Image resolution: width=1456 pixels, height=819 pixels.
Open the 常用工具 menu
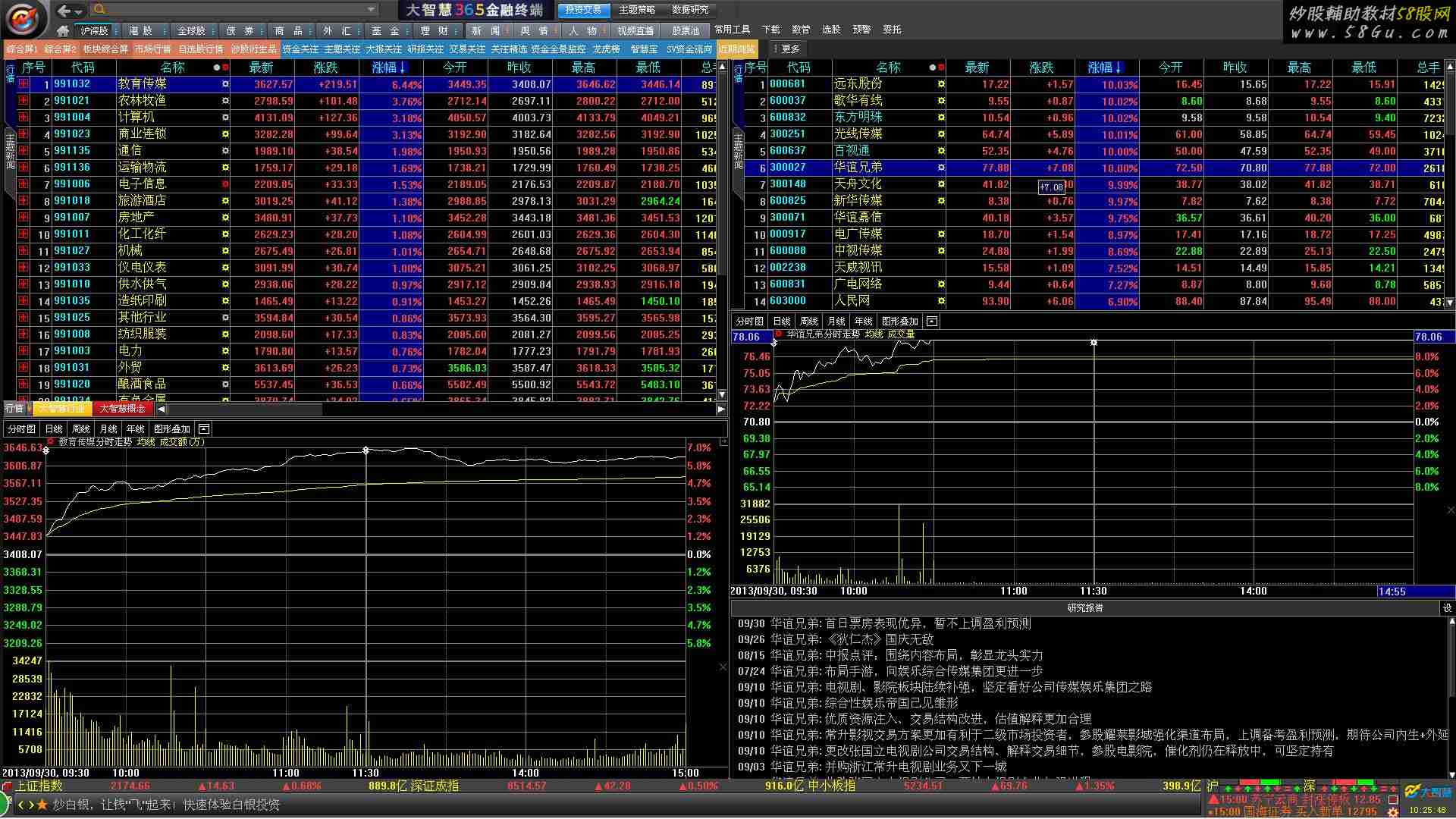[x=733, y=30]
